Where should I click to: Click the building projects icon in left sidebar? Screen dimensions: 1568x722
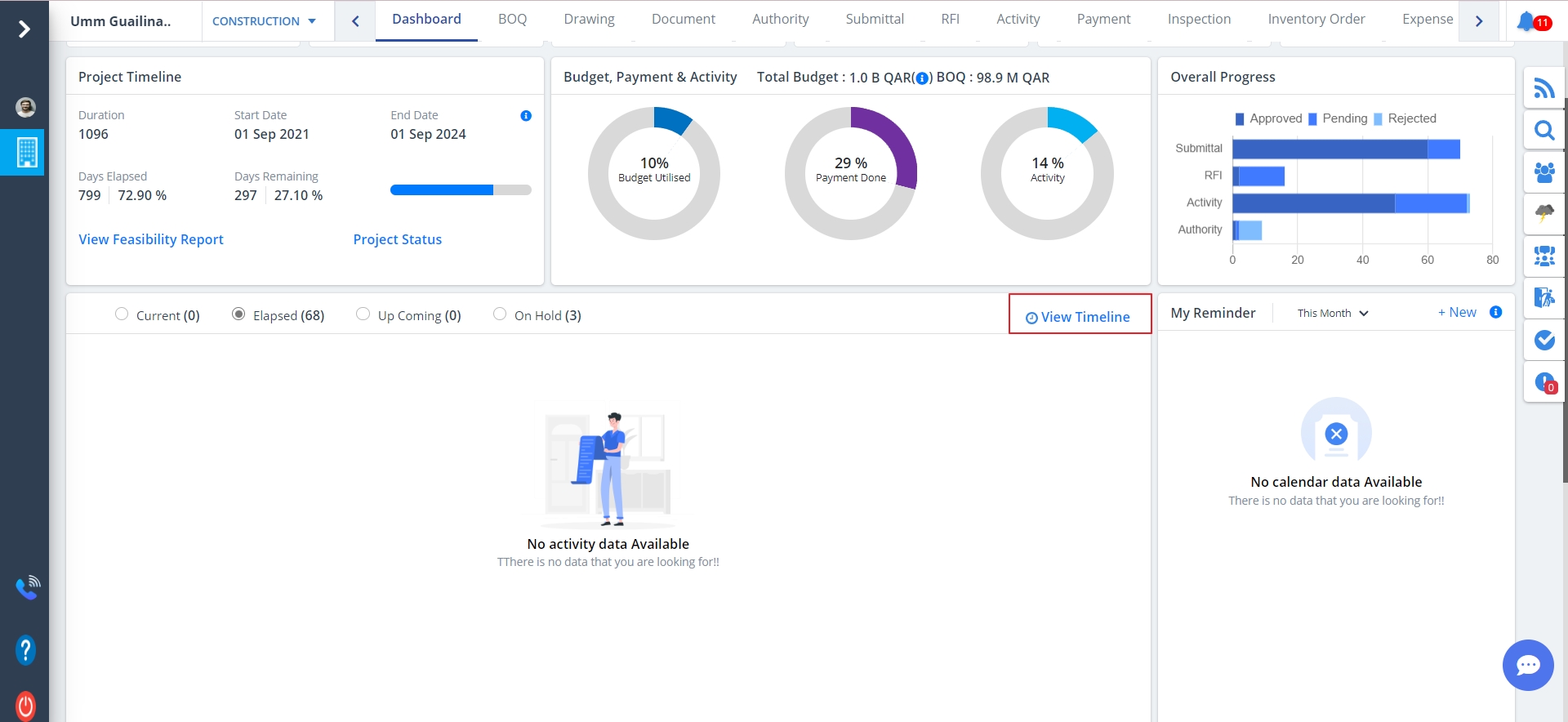tap(27, 152)
